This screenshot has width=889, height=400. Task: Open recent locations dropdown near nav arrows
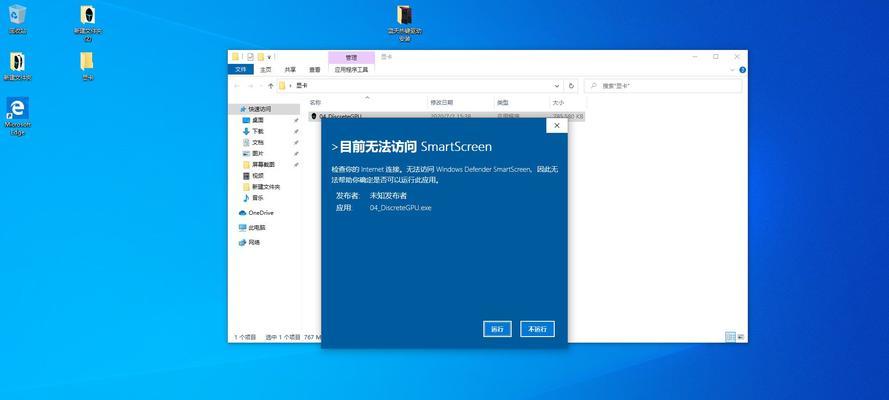coord(260,86)
